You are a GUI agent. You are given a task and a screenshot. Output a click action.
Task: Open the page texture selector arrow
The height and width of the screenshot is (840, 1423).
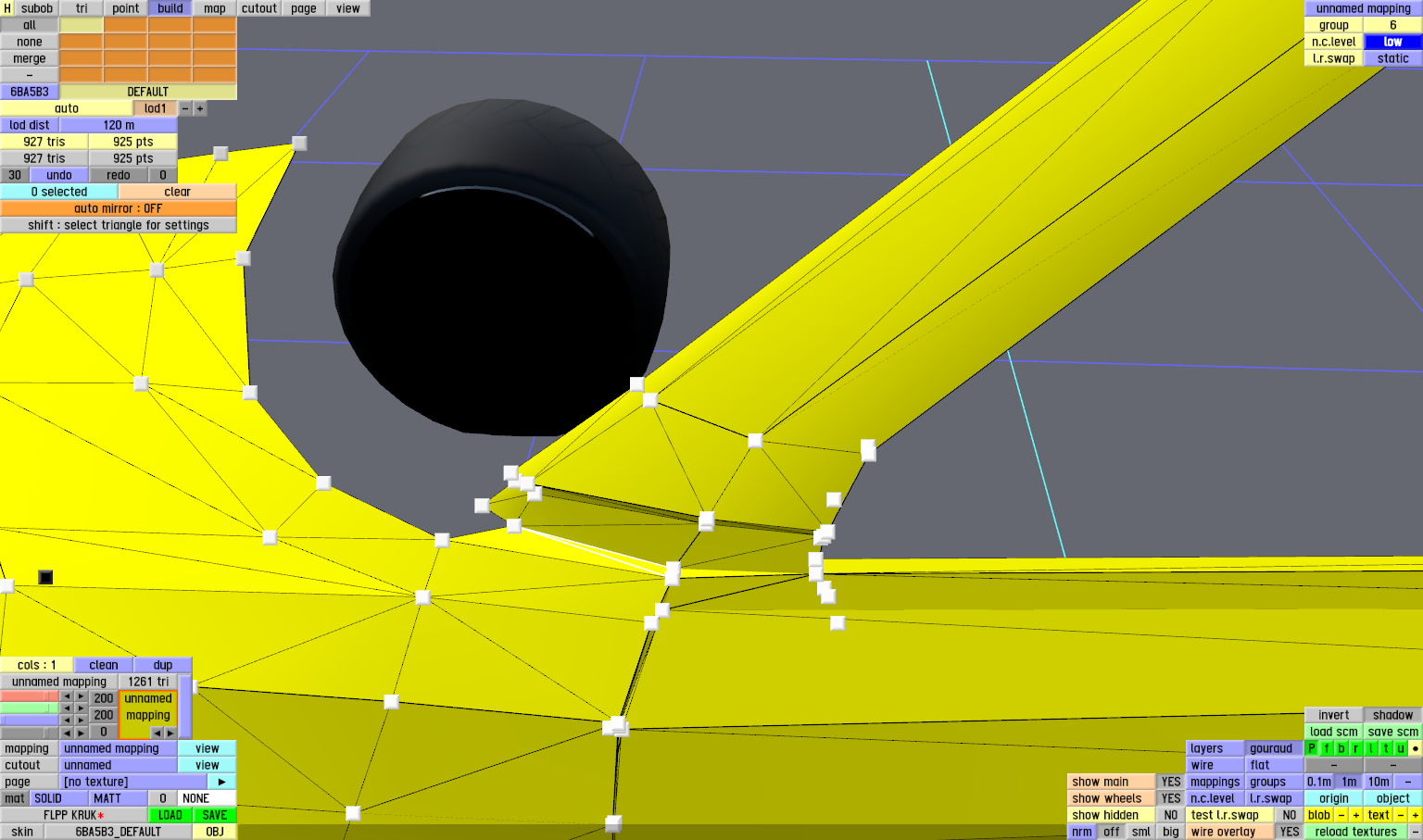[221, 782]
